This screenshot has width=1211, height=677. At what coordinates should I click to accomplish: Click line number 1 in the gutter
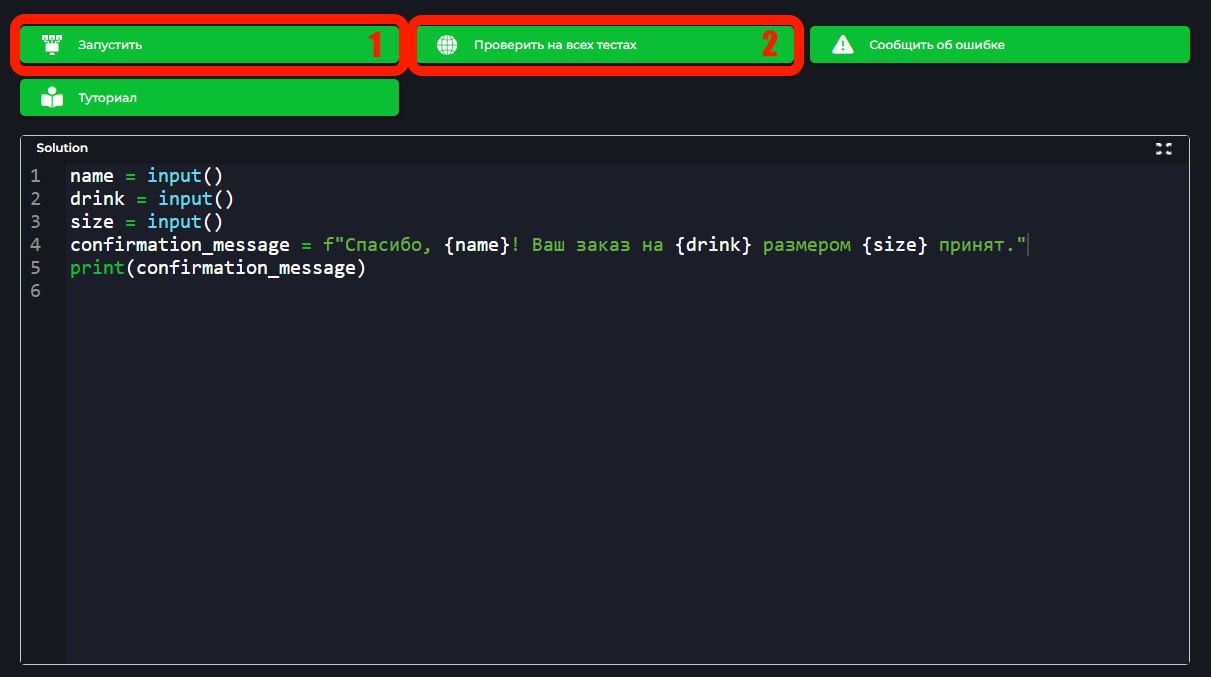coord(36,176)
